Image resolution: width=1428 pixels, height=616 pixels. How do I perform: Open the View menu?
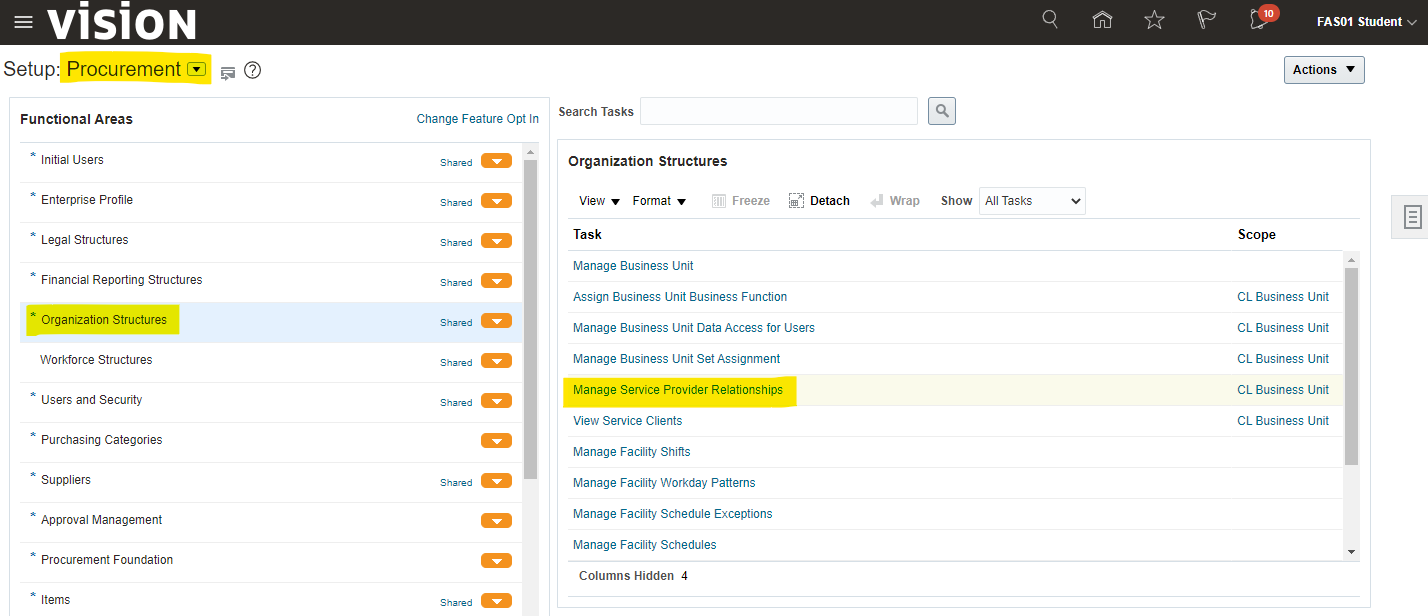599,201
